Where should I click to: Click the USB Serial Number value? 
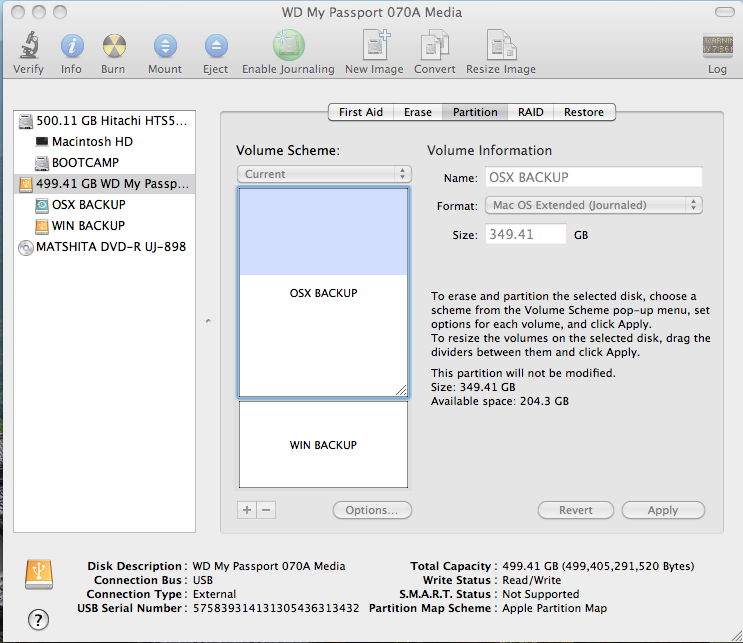(x=276, y=608)
